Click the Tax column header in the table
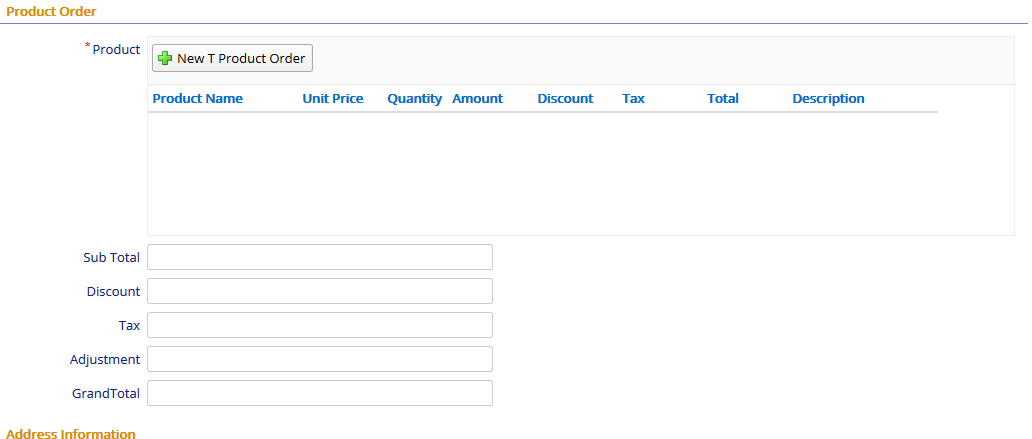 (x=633, y=99)
